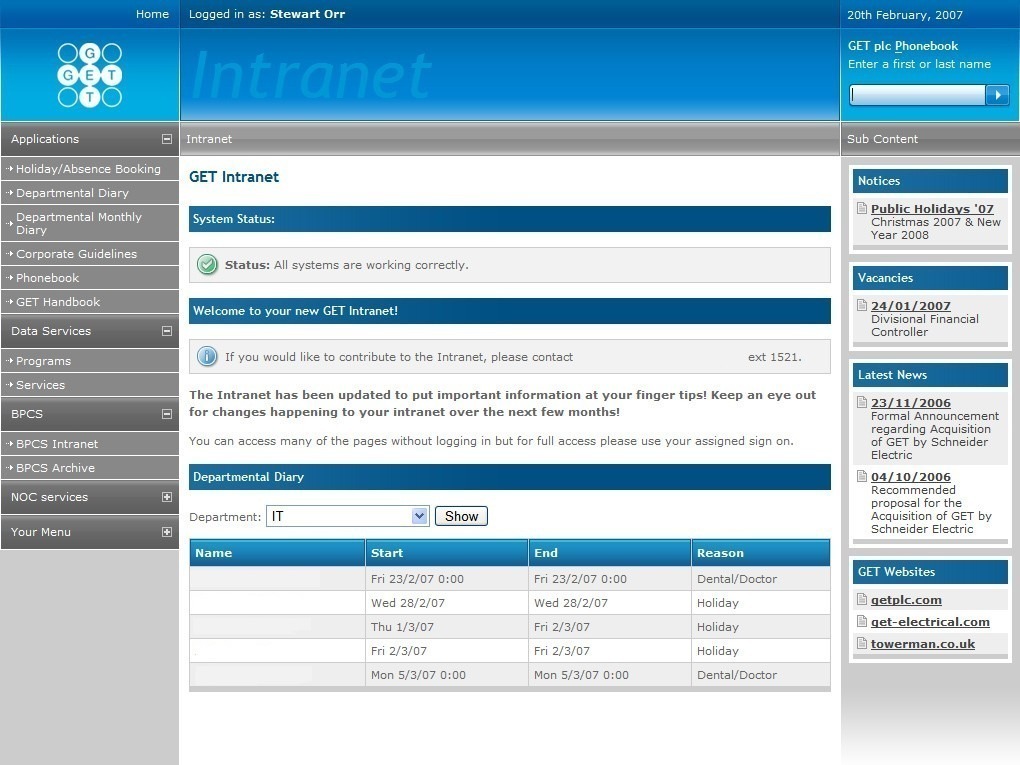Image resolution: width=1020 pixels, height=765 pixels.
Task: Select Corporate Guidelines in sidebar
Action: point(76,254)
